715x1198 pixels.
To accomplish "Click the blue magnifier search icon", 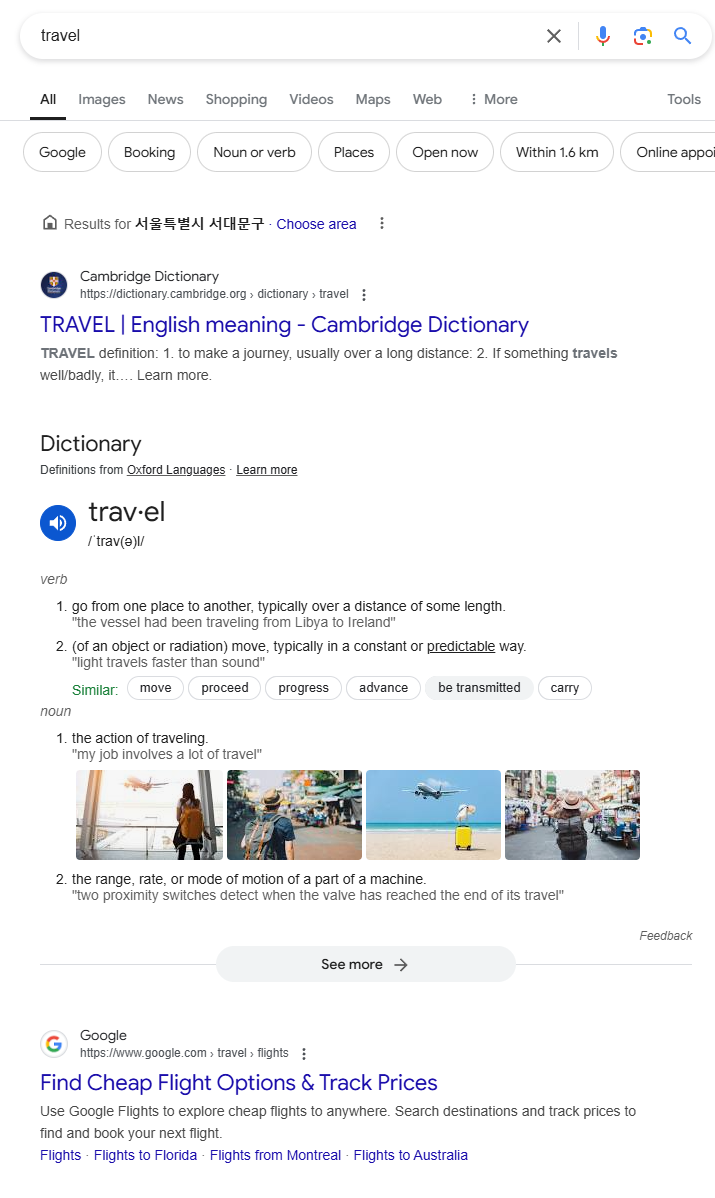I will 682,36.
